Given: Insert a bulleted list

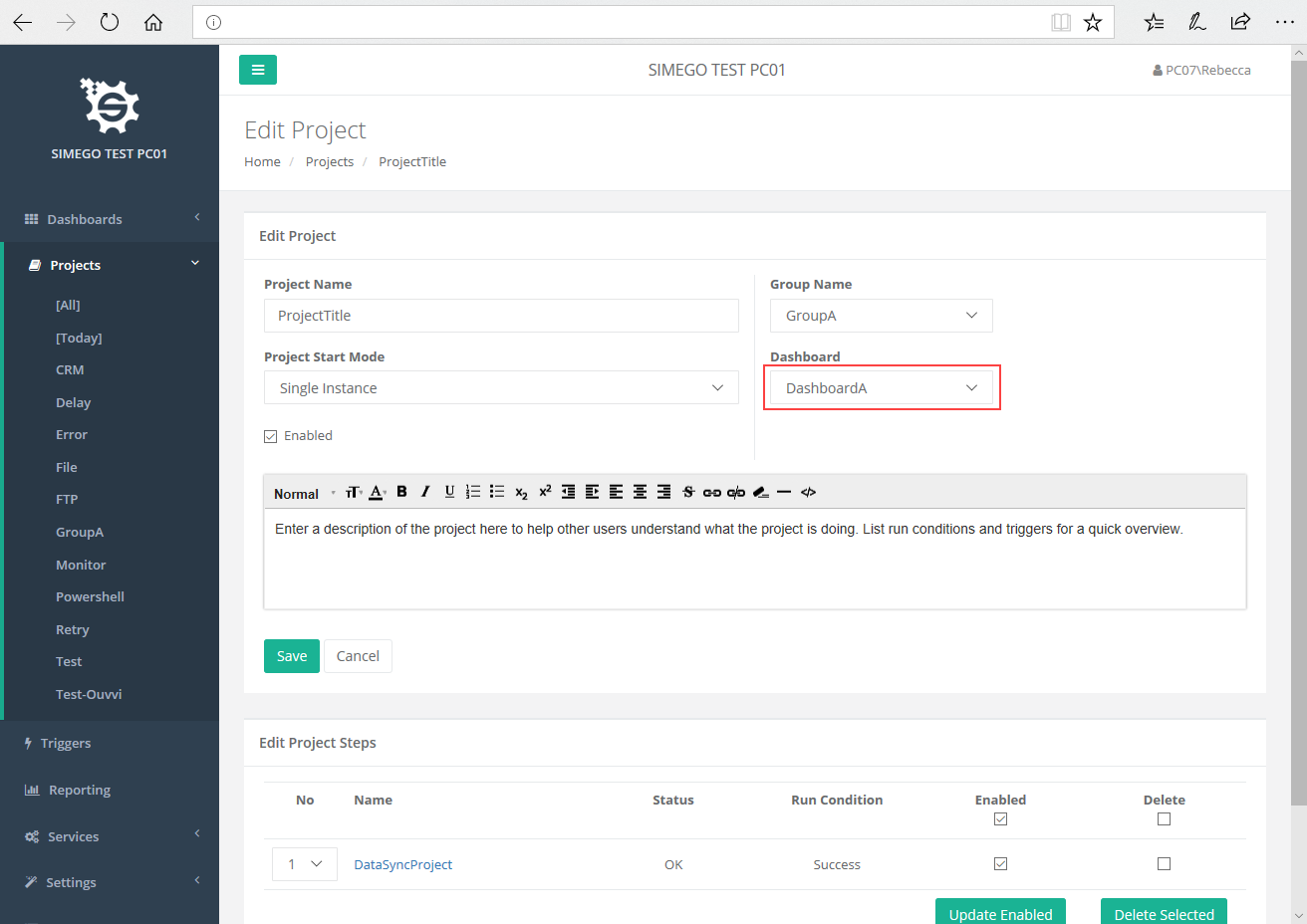Looking at the screenshot, I should click(497, 492).
